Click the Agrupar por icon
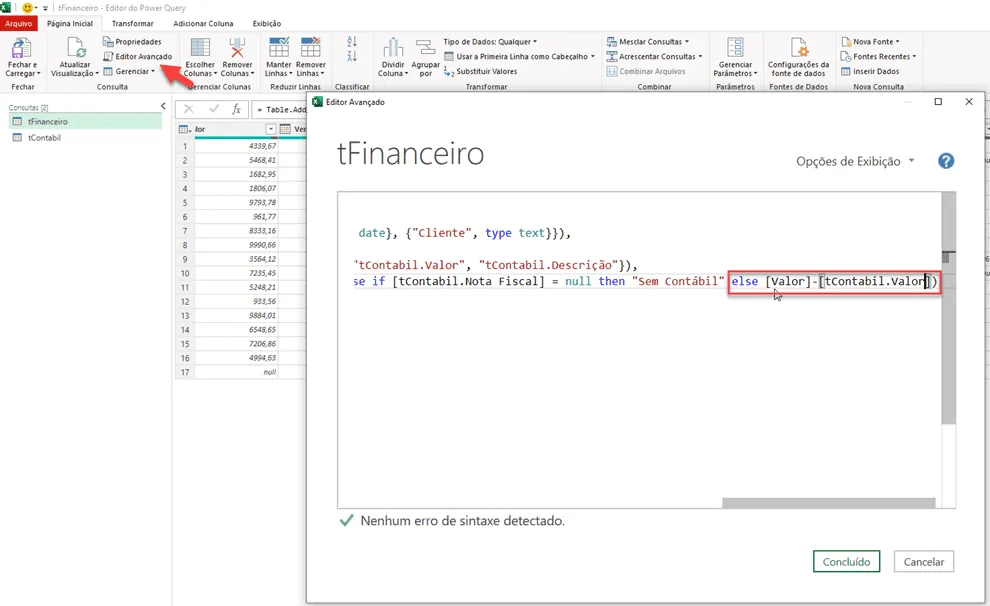 click(426, 48)
